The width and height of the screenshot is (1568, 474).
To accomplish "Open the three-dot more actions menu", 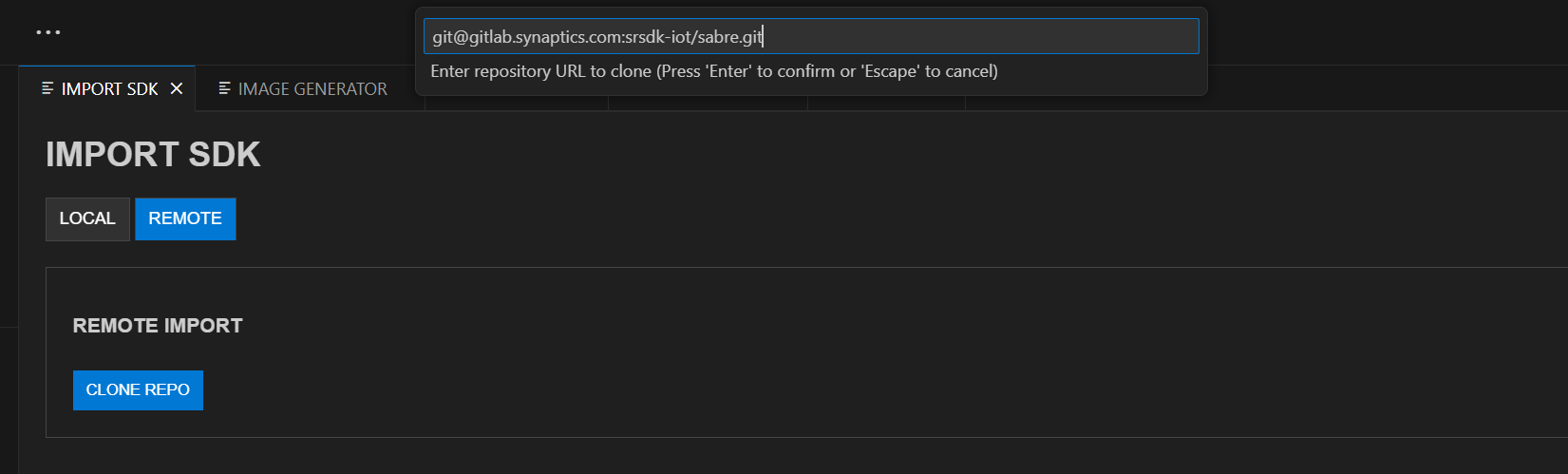I will (x=47, y=32).
